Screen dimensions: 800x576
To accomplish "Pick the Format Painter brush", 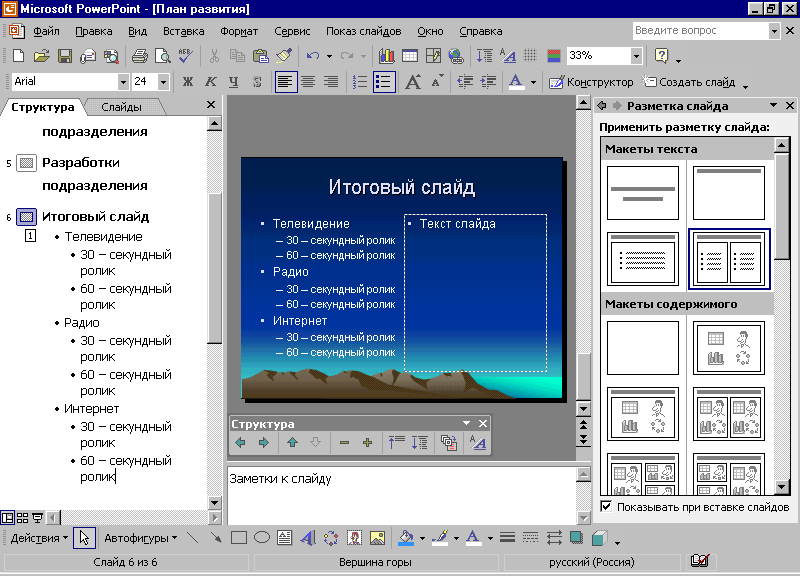I will (x=284, y=56).
